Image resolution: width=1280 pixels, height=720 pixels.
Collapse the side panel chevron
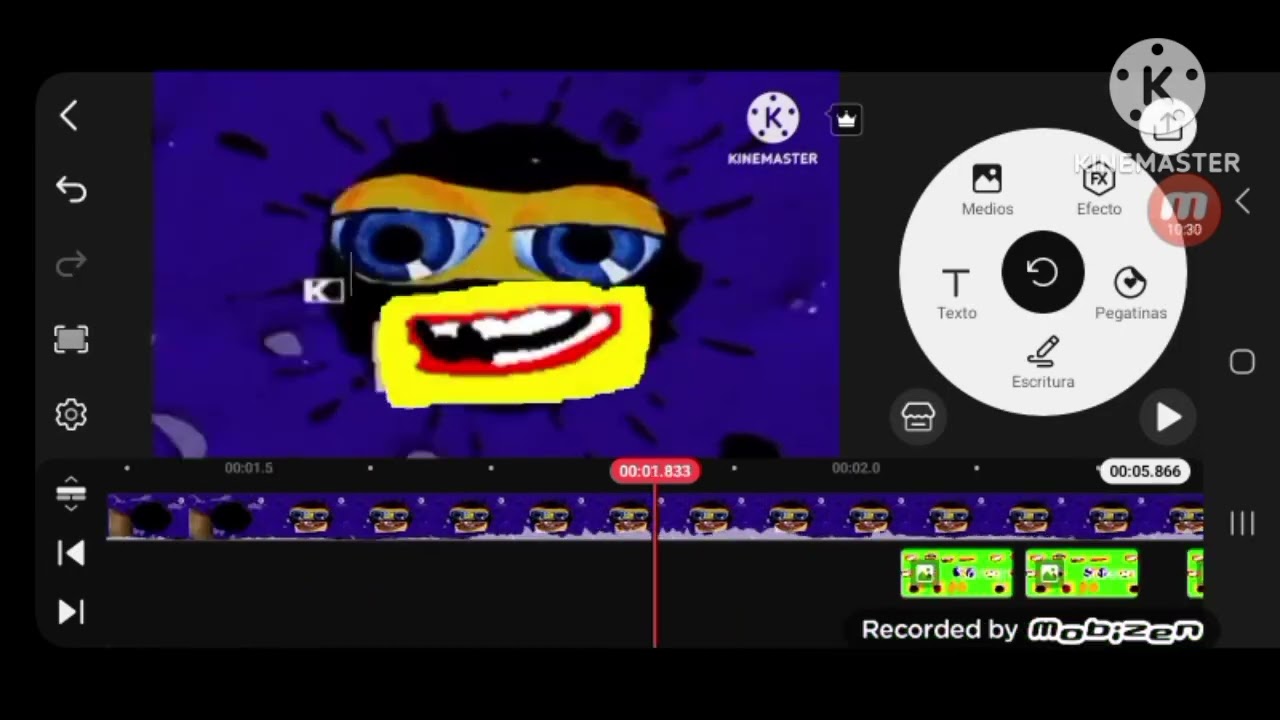tap(1242, 202)
